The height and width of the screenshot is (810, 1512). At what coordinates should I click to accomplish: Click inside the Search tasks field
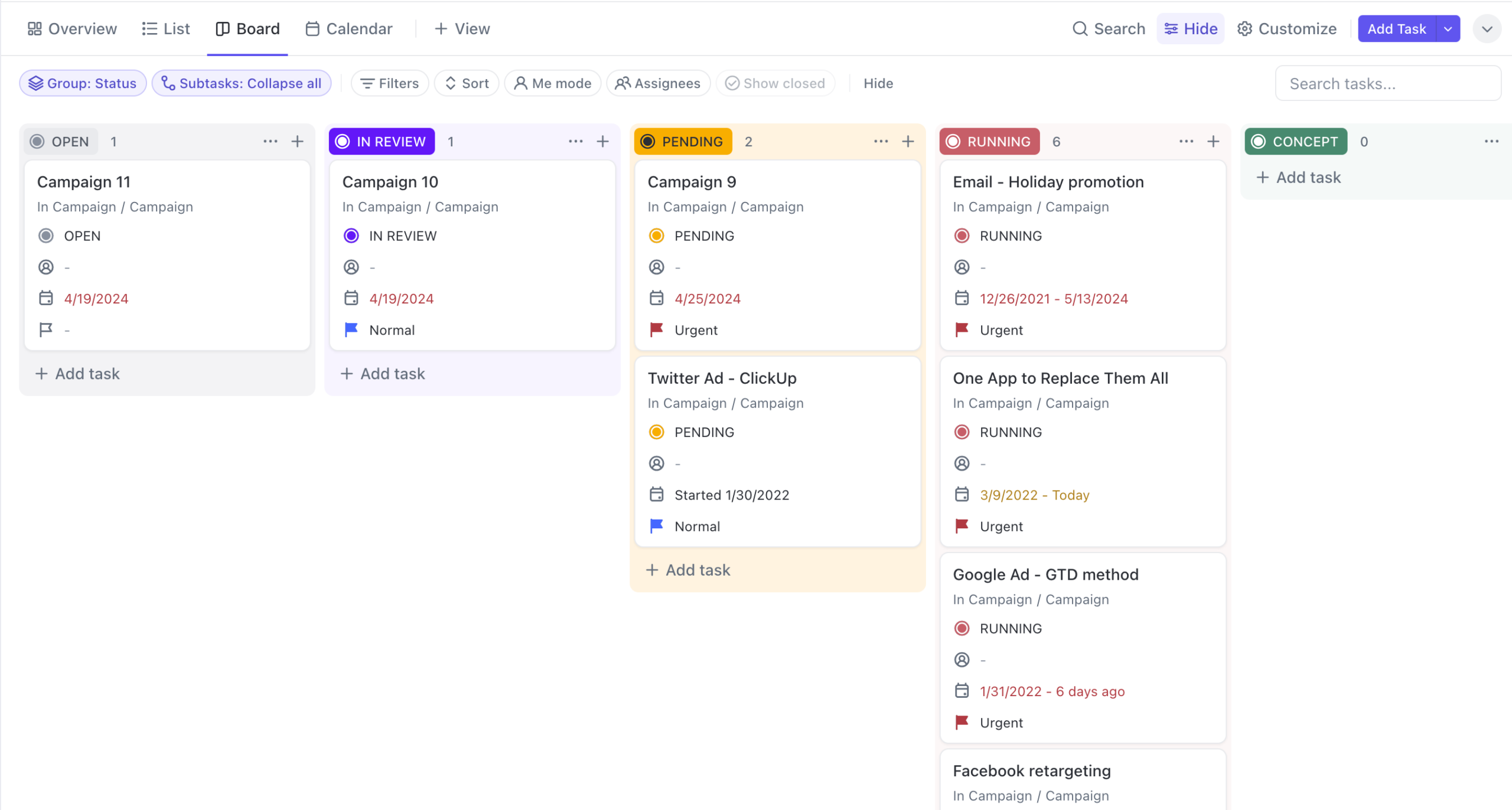(x=1388, y=83)
